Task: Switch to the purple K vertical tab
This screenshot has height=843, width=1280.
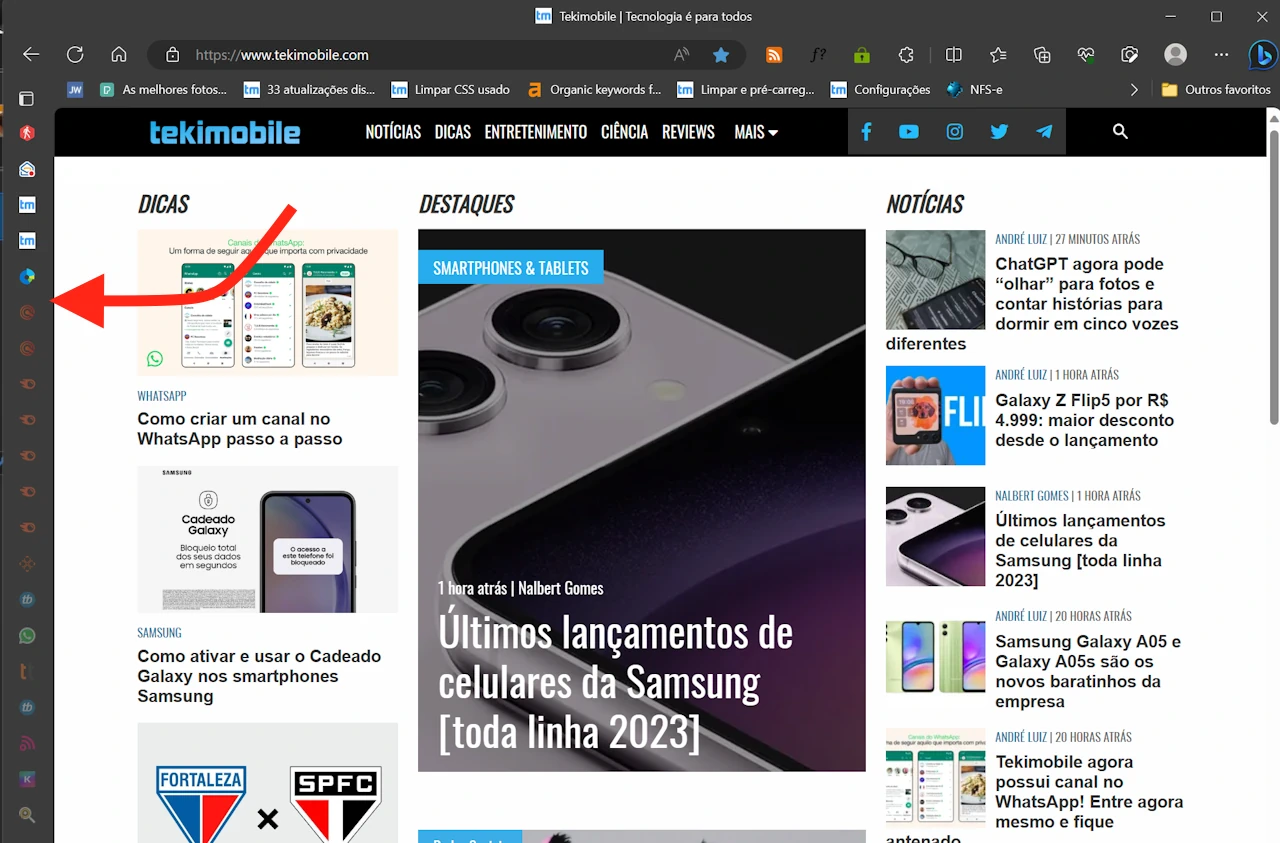Action: tap(27, 779)
